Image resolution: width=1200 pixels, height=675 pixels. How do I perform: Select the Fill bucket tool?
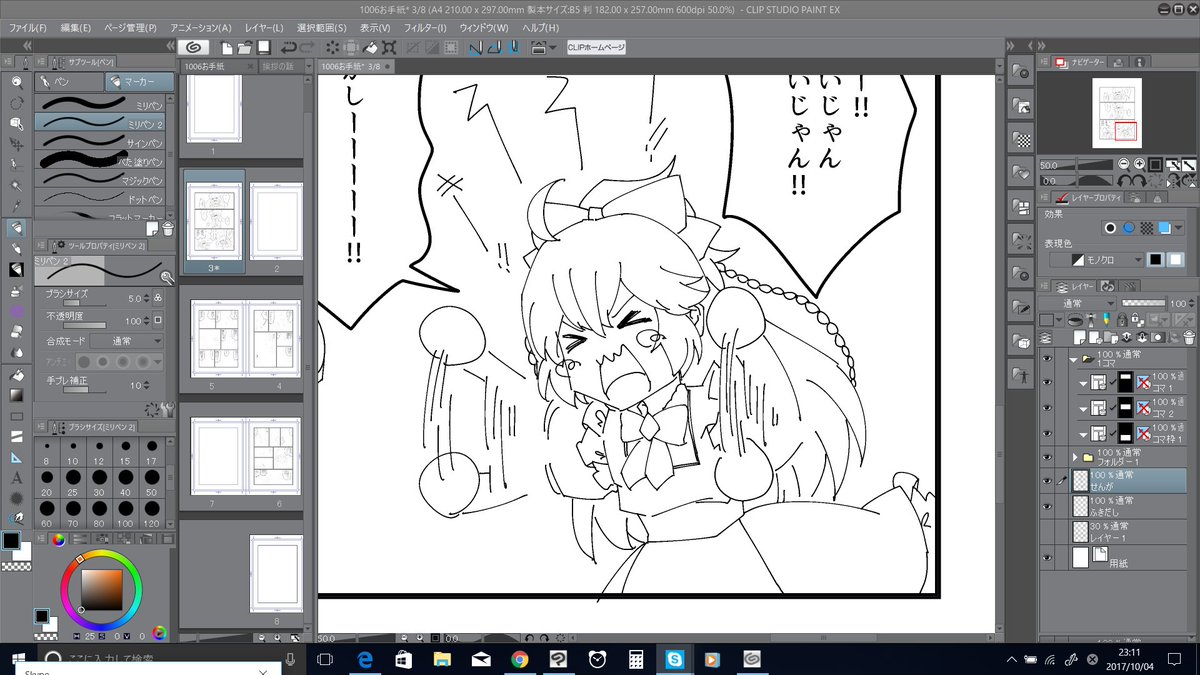(16, 373)
